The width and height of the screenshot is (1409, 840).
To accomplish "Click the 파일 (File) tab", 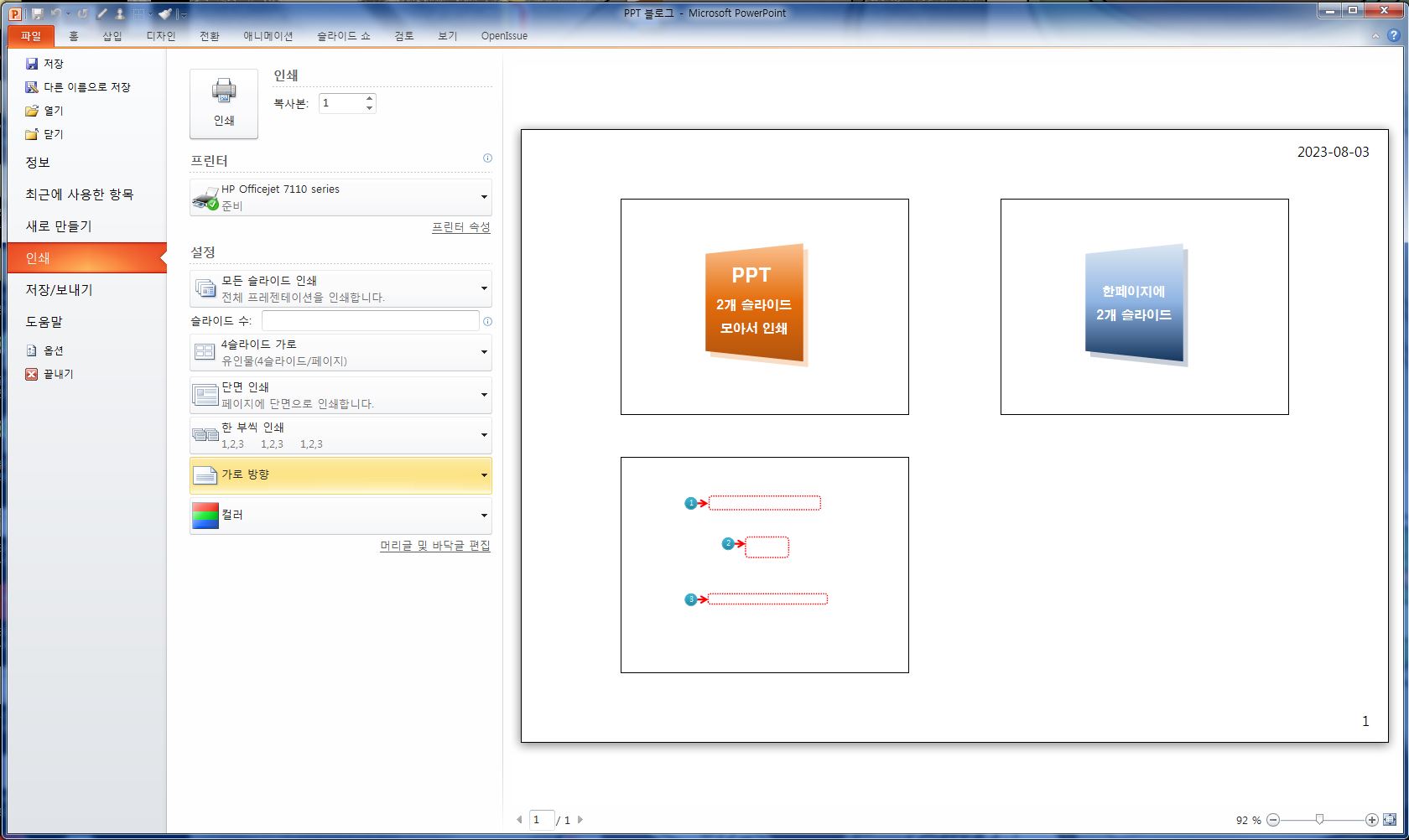I will (31, 36).
